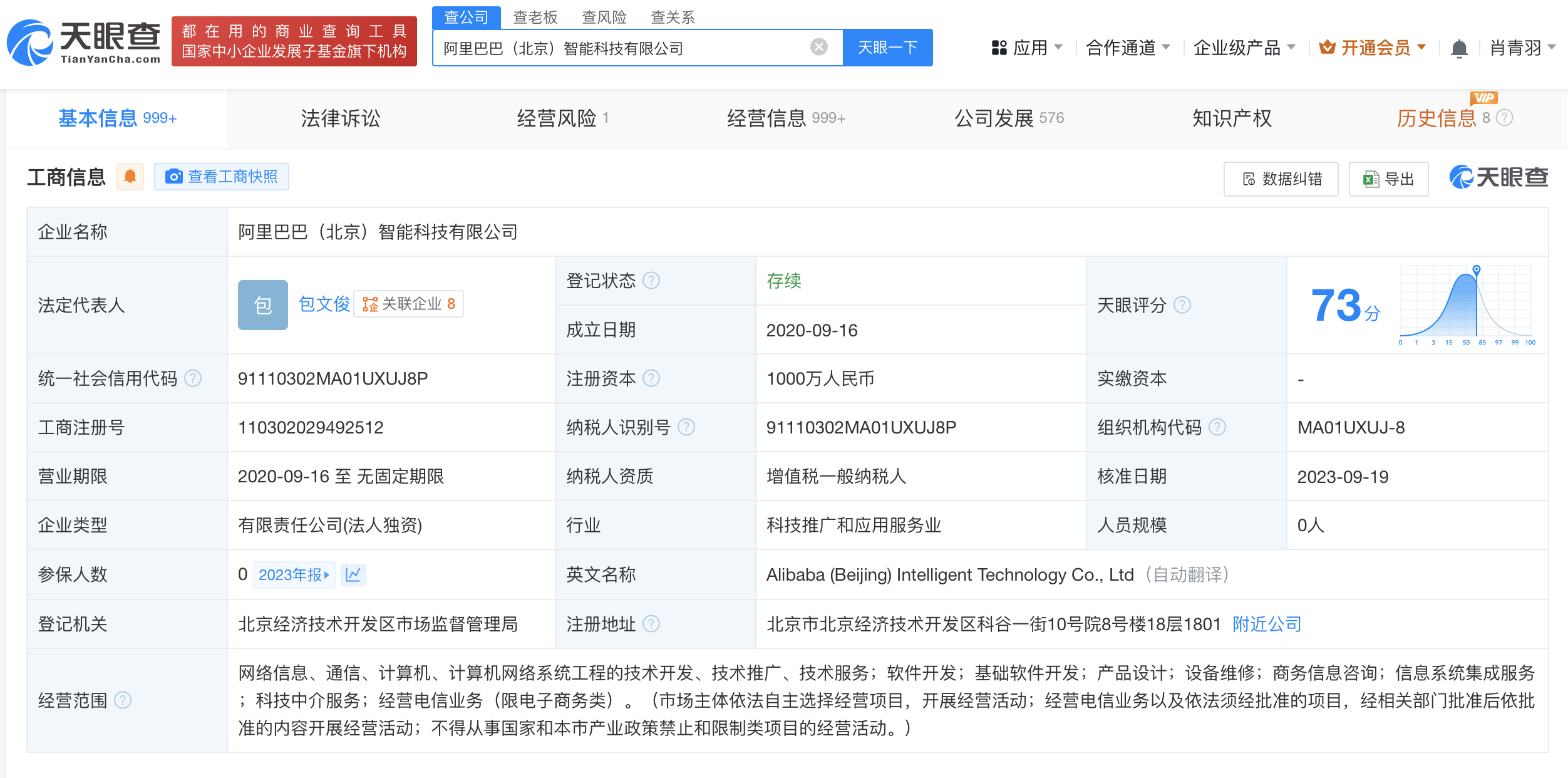The image size is (1568, 778).
Task: Click the help icon beside 统一社会信用代码
Action: 193,378
